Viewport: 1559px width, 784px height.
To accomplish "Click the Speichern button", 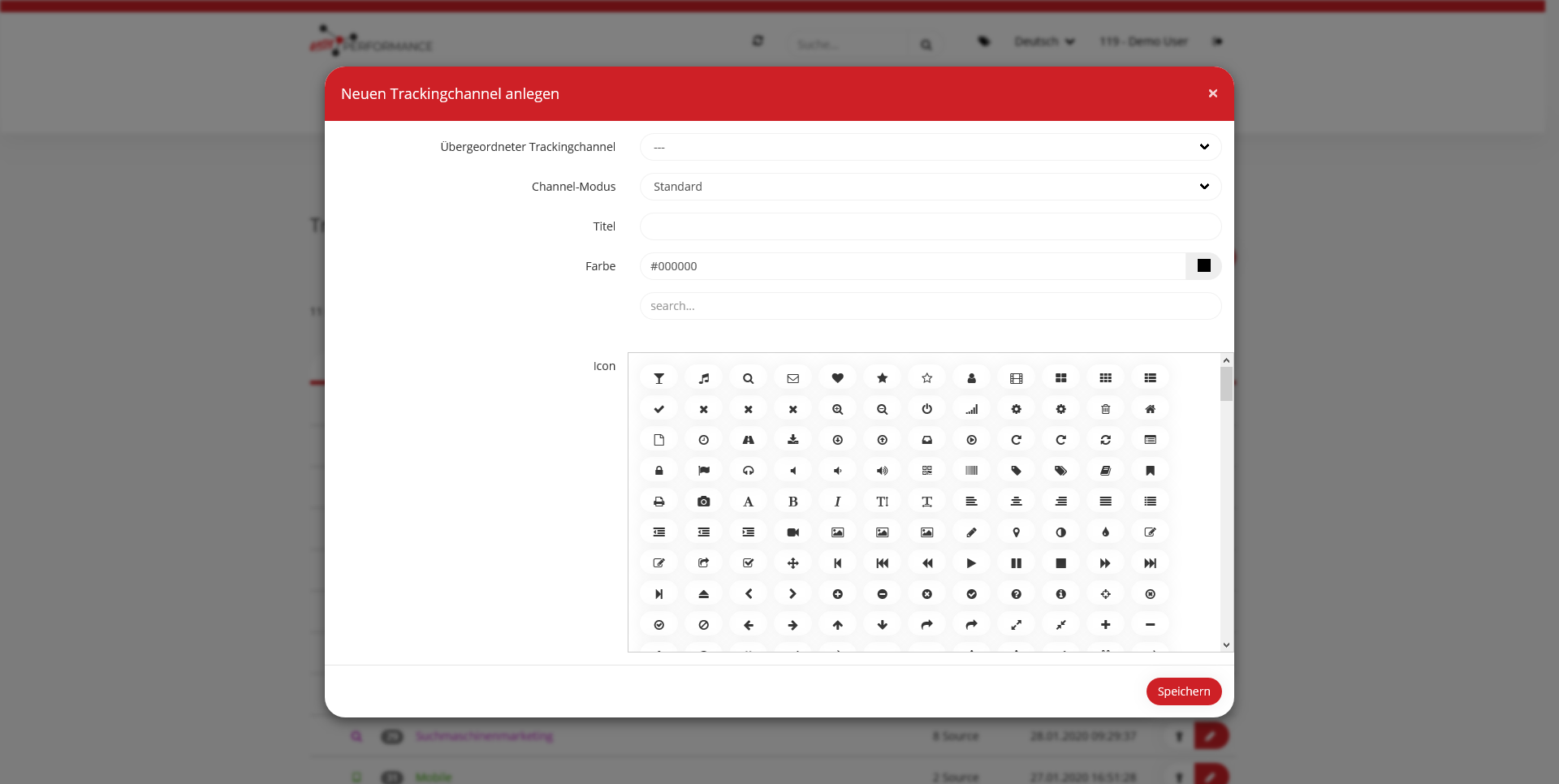I will click(x=1183, y=691).
